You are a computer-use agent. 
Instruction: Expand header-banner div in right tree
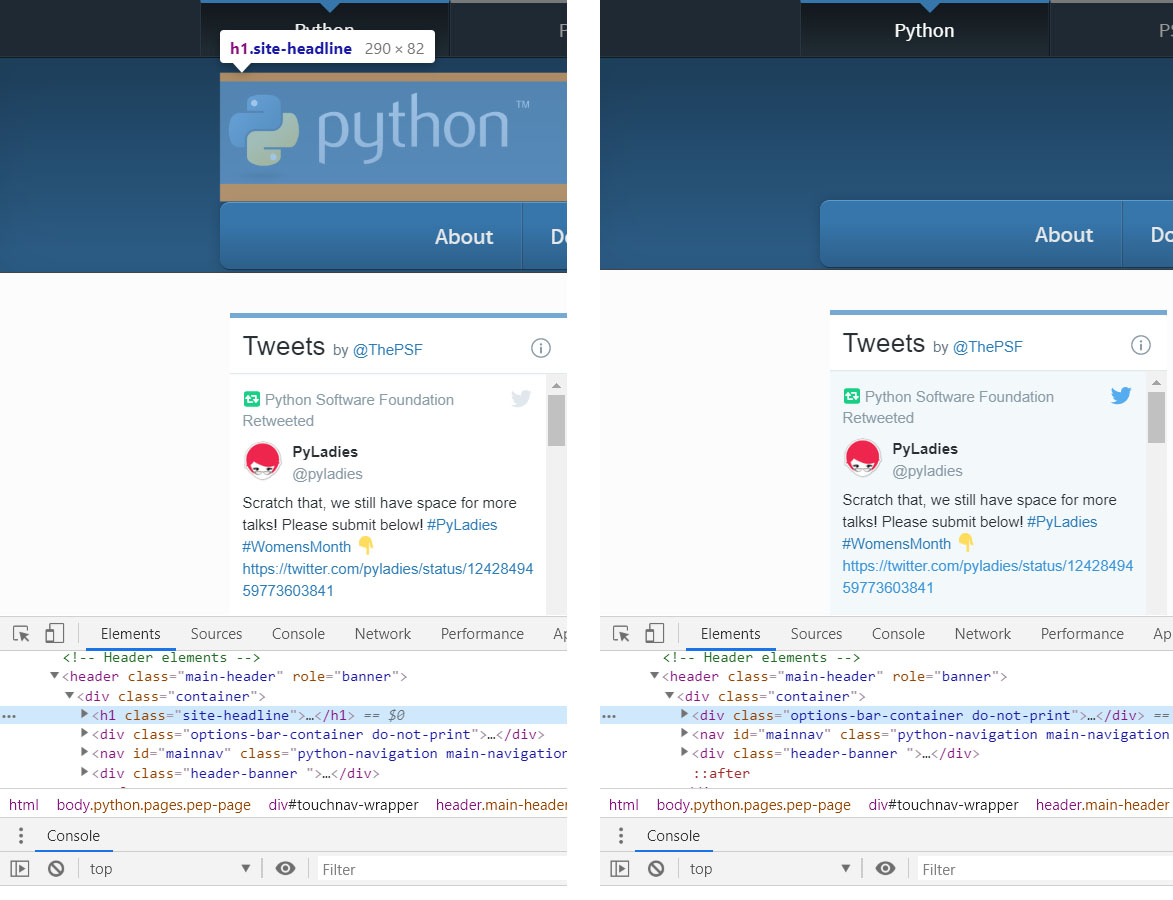click(684, 753)
